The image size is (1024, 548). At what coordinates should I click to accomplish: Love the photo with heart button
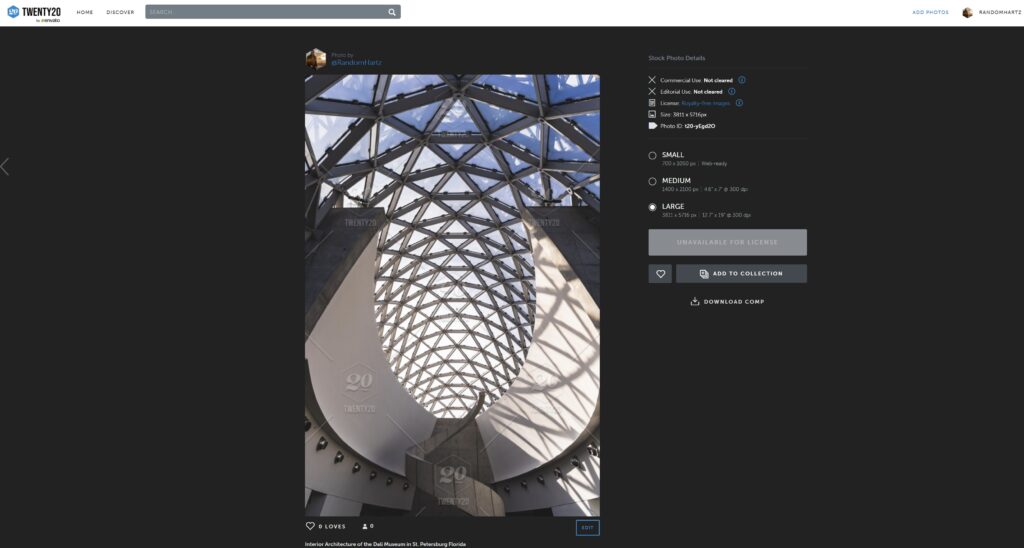pos(660,274)
